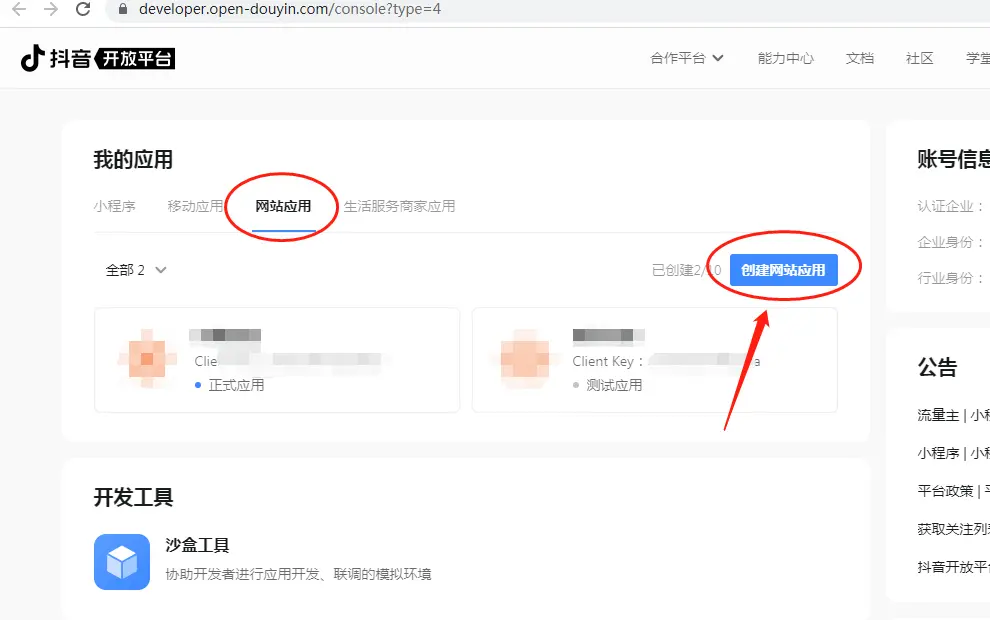Screen dimensions: 990x620
Task: Click the 沙盒工具 description text
Action: click(298, 574)
